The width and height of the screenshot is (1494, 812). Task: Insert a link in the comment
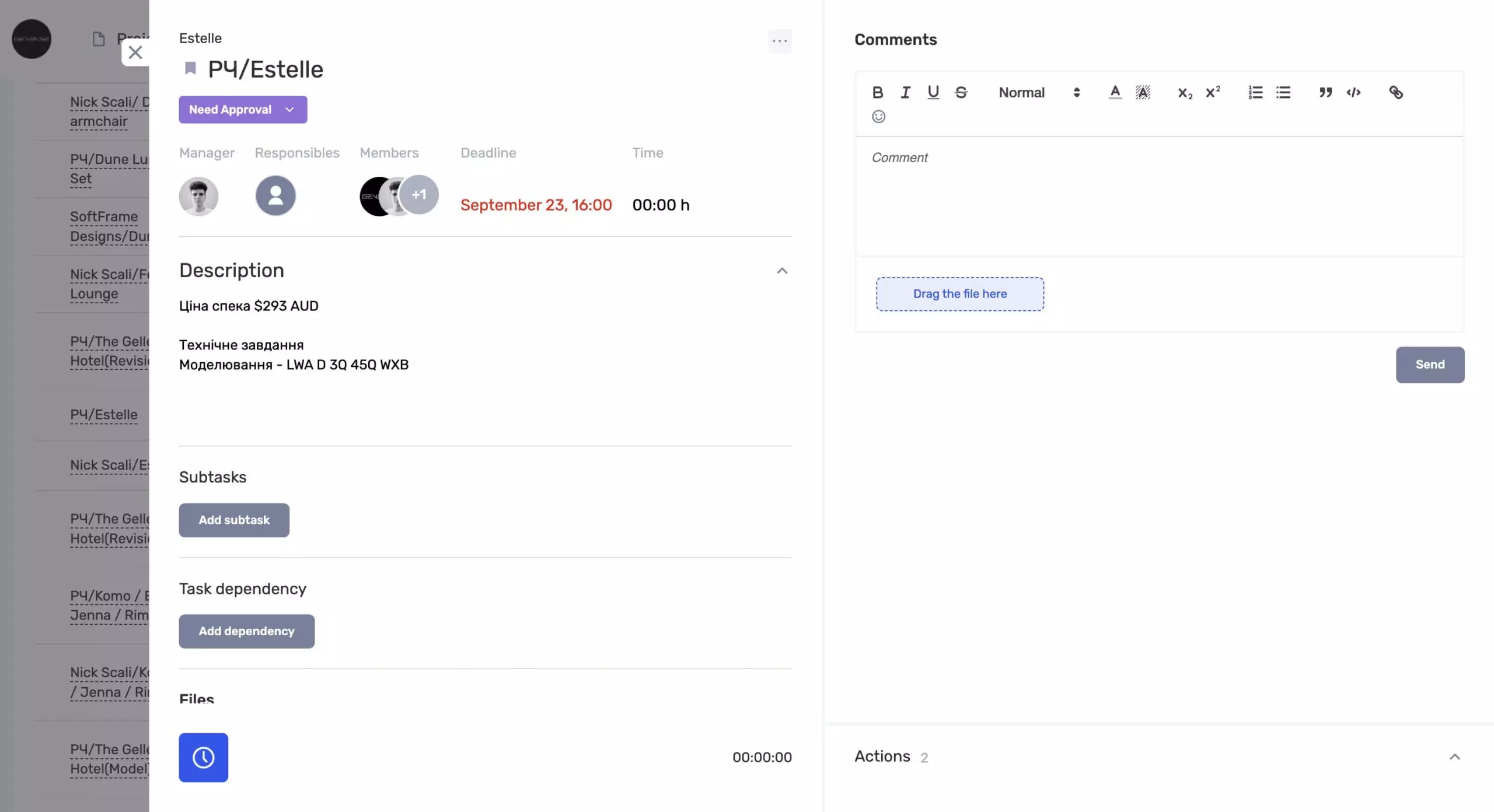1395,92
